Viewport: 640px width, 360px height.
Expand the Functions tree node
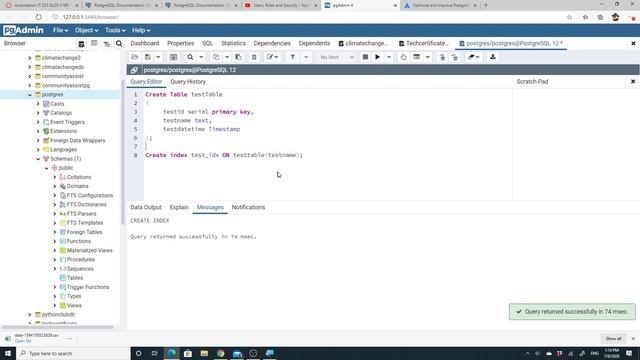click(55, 241)
